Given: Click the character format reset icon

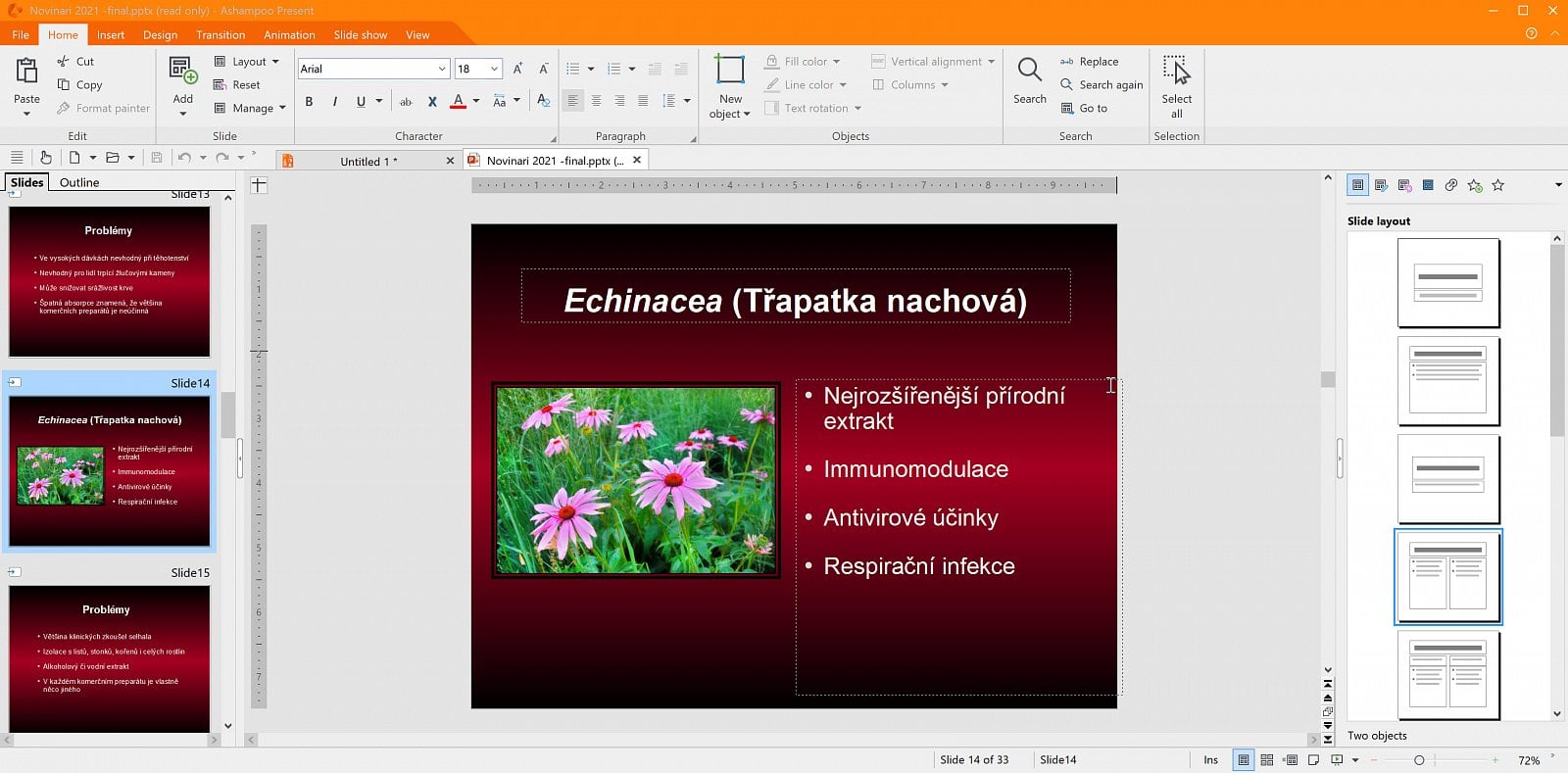Looking at the screenshot, I should point(543,100).
